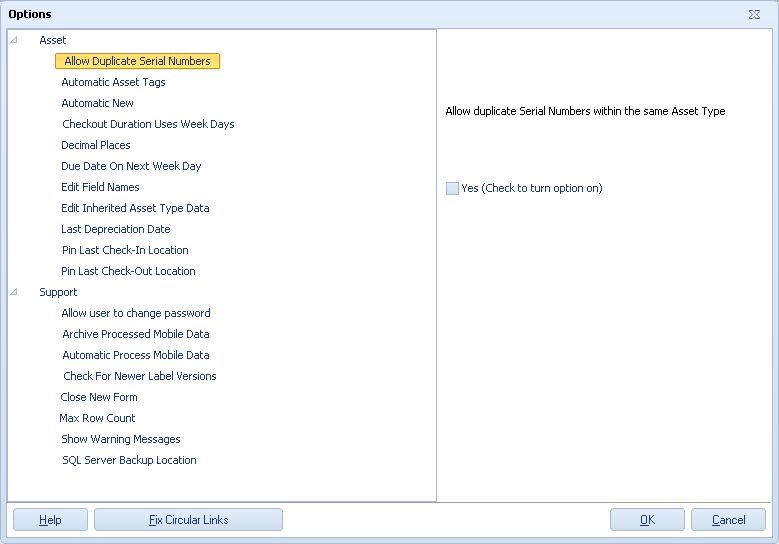
Task: Select Automatic New option
Action: click(97, 103)
